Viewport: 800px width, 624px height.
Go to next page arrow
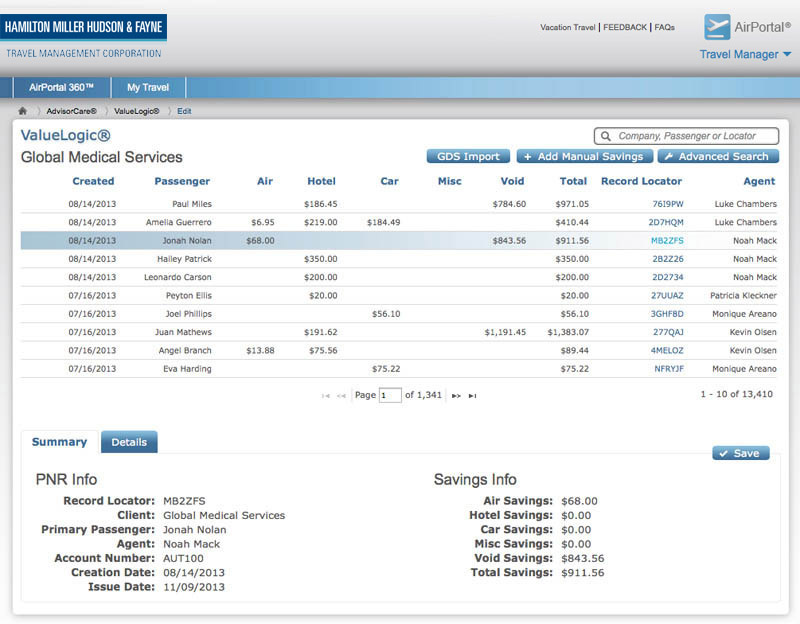pos(456,395)
